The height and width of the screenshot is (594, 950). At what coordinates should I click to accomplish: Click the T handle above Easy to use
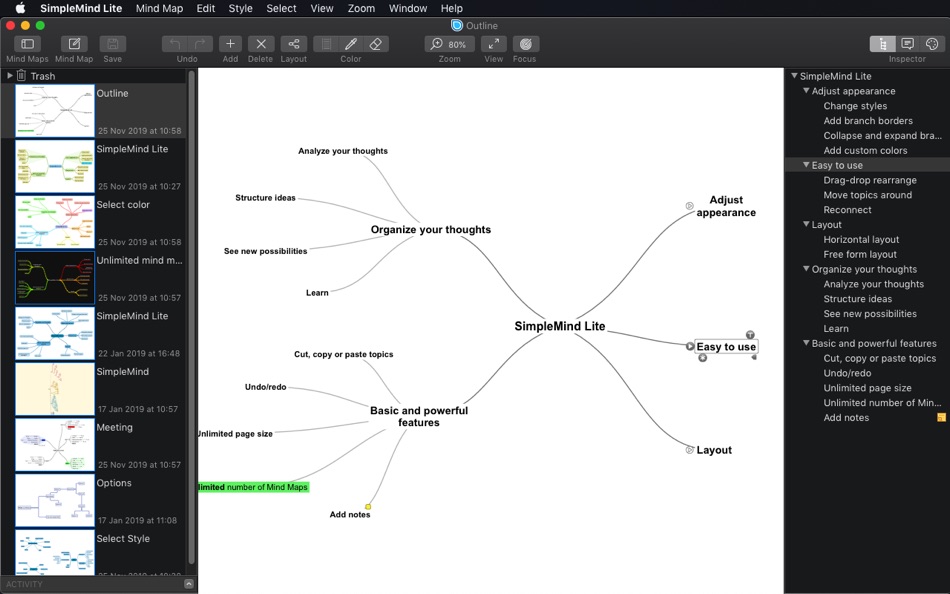[x=750, y=335]
